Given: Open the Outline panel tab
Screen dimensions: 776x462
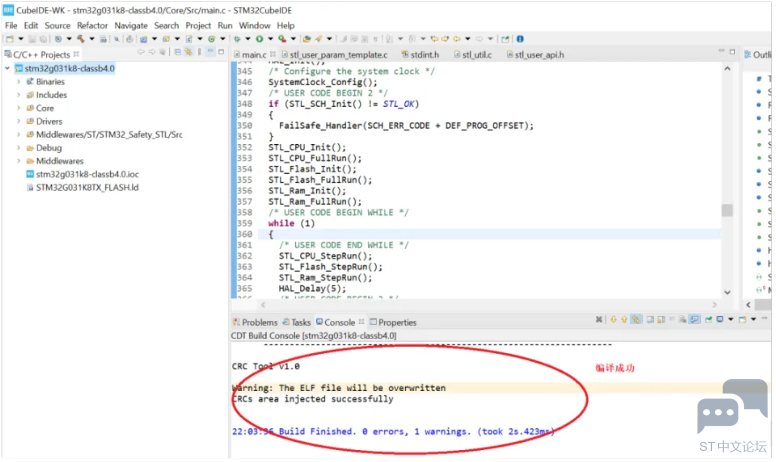Looking at the screenshot, I should click(x=758, y=54).
